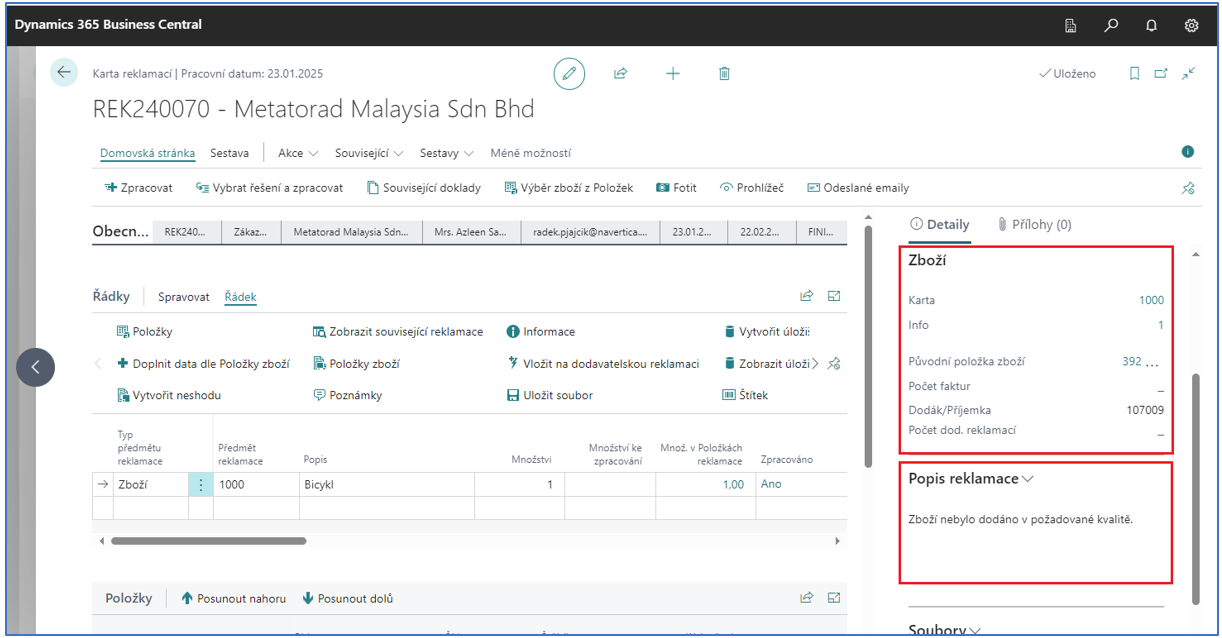This screenshot has height=638, width=1222.
Task: Open notifications bell icon
Action: 1151,25
